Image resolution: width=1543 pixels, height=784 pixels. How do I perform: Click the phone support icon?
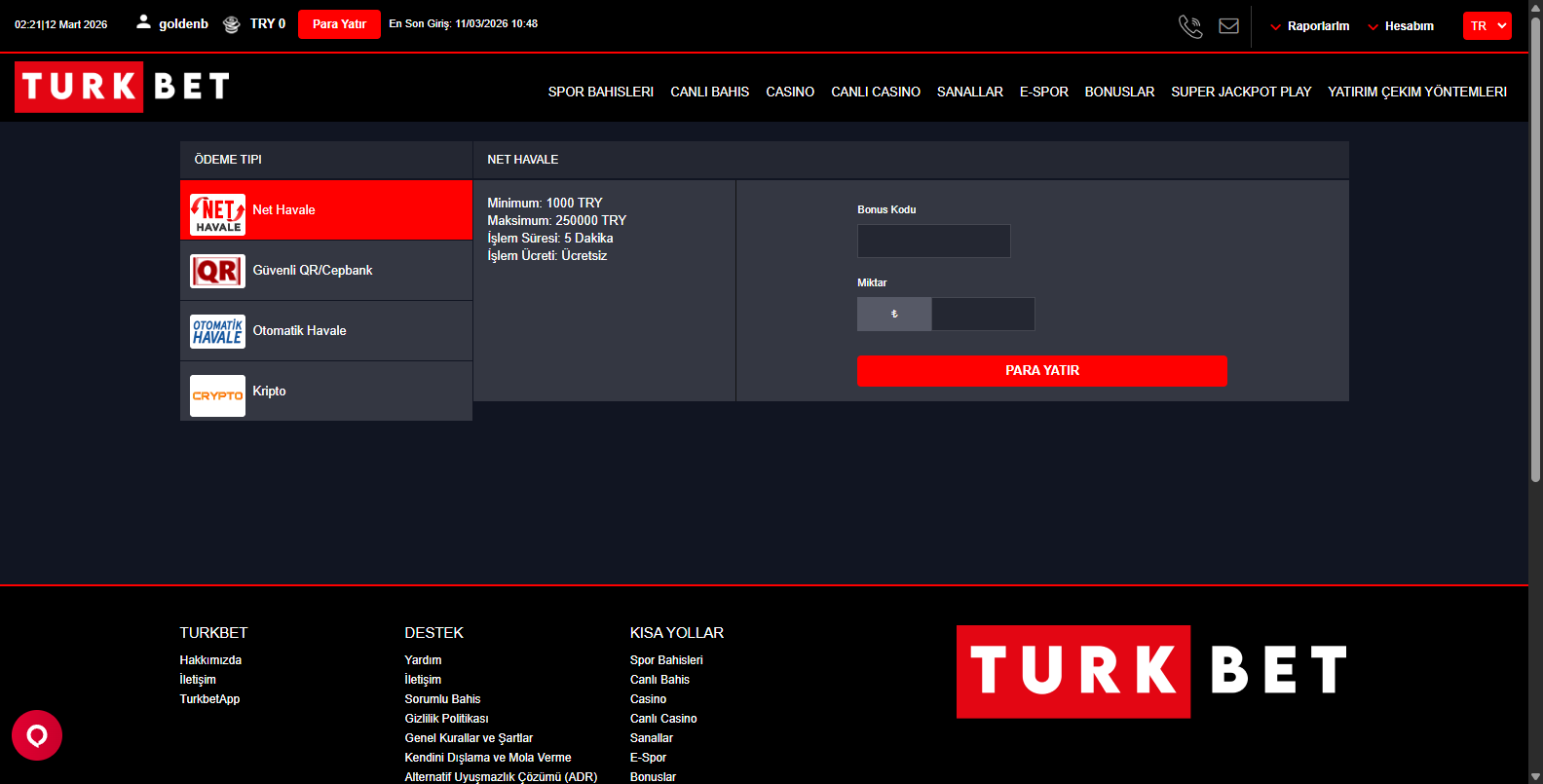point(1190,26)
